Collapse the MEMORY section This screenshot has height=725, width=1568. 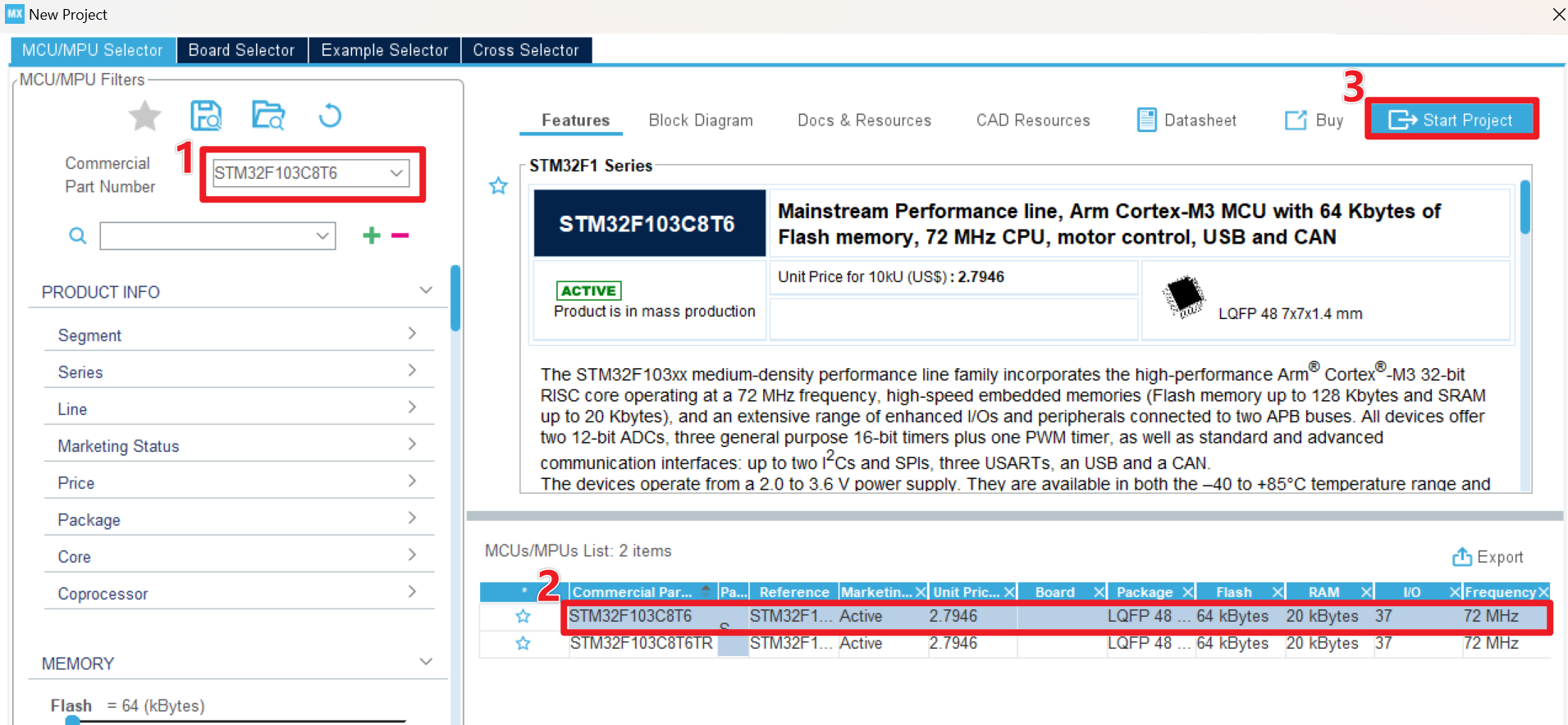point(426,662)
